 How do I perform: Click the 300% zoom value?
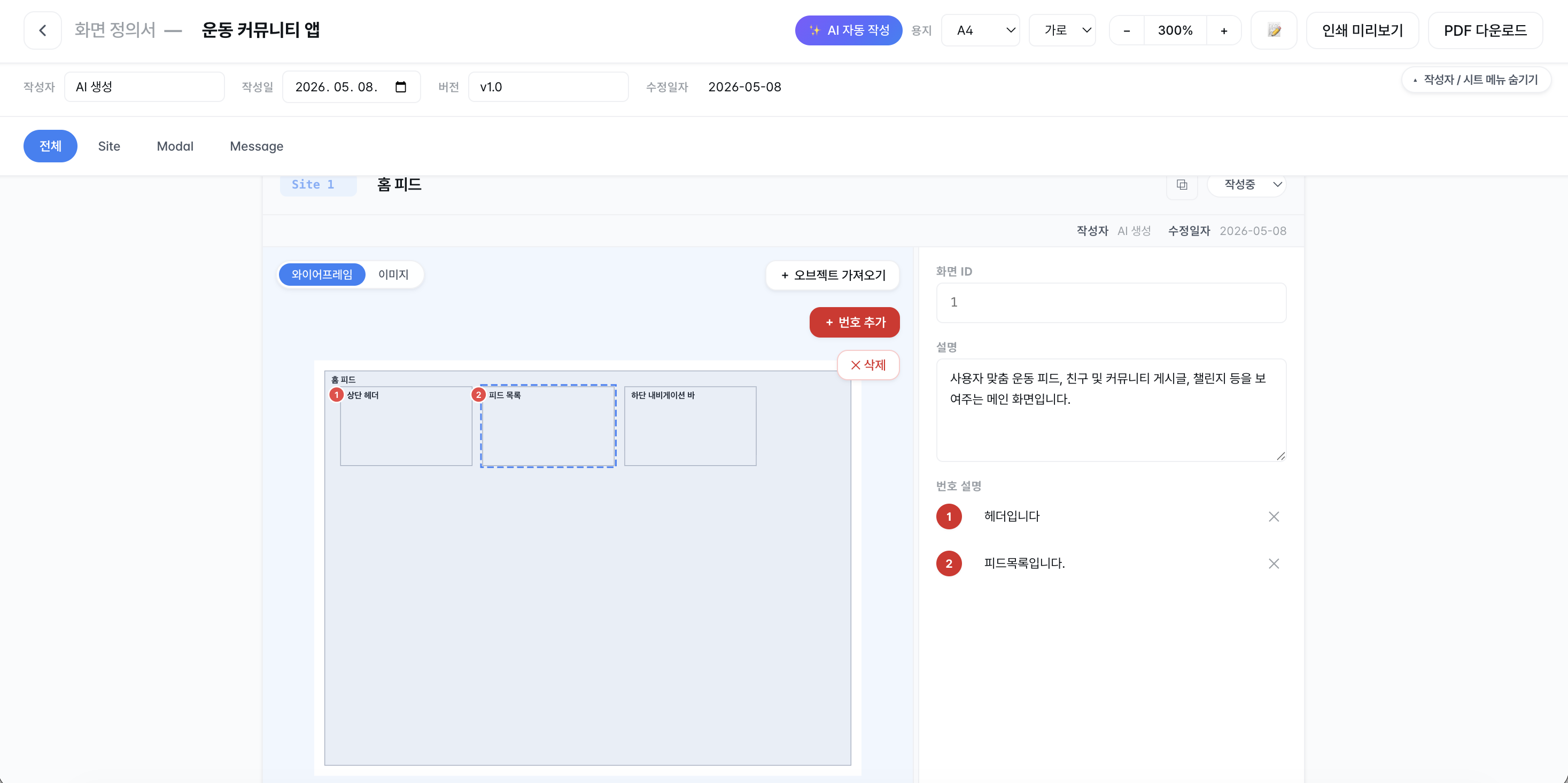(1175, 30)
